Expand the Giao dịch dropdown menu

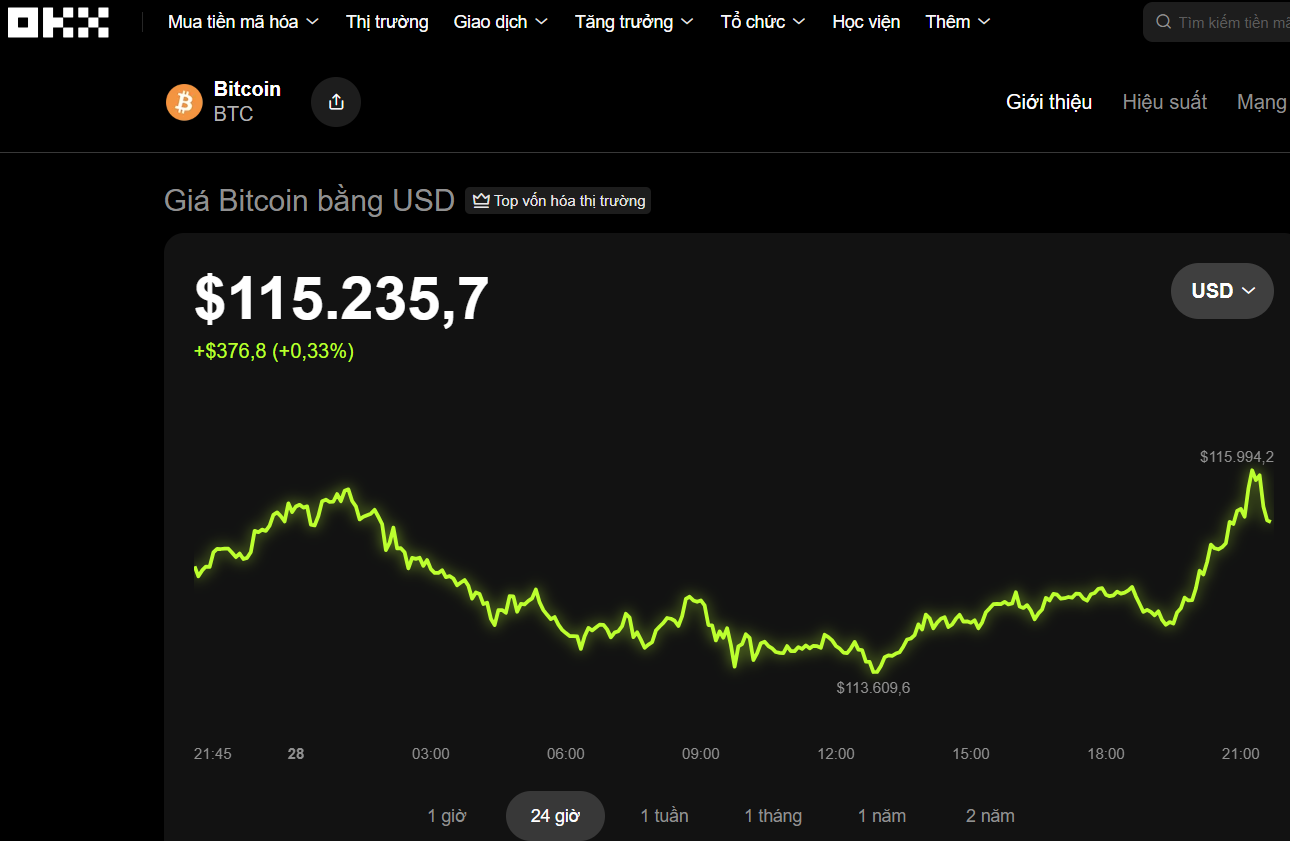pyautogui.click(x=500, y=22)
